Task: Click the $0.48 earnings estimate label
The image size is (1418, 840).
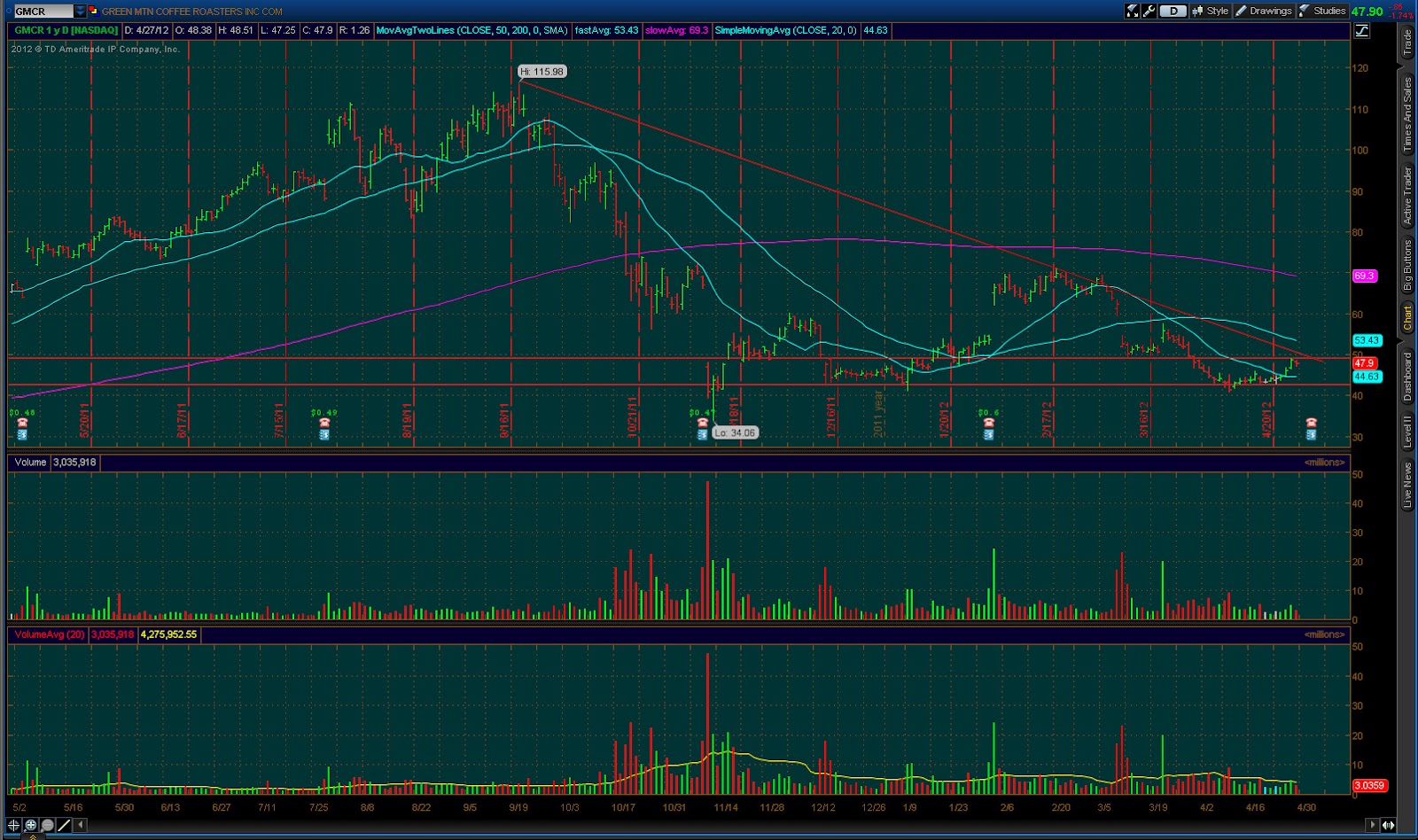Action: pyautogui.click(x=22, y=412)
